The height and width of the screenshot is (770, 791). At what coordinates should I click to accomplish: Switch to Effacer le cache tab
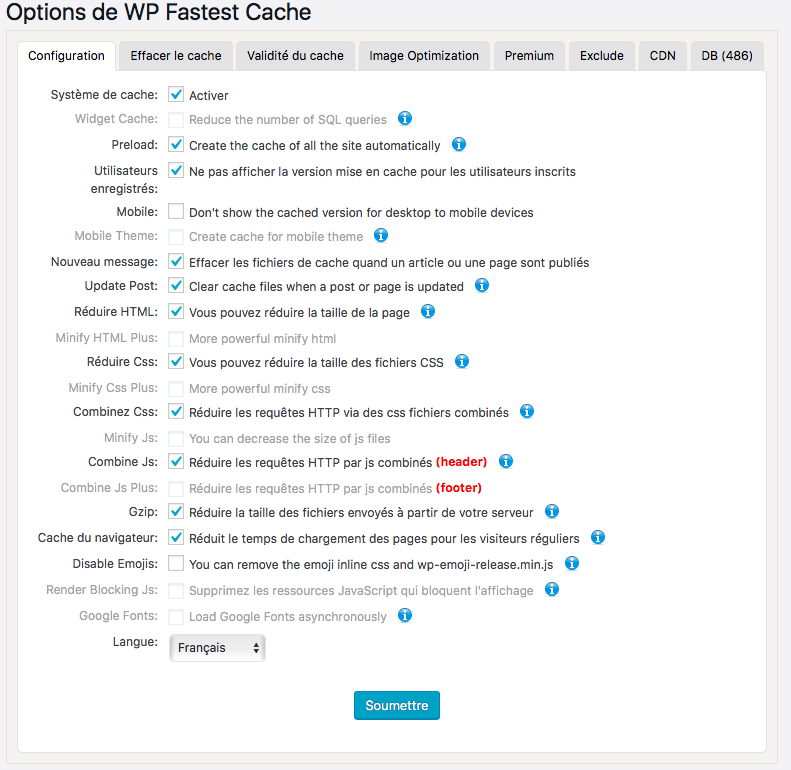coord(176,56)
